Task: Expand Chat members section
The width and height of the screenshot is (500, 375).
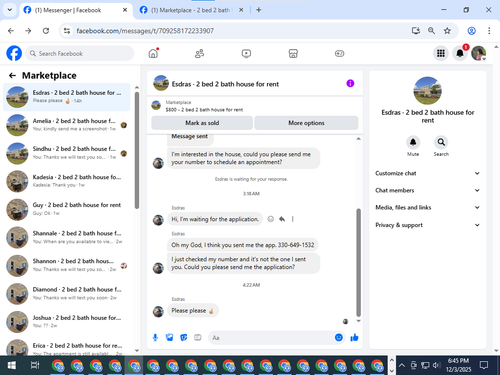Action: [x=428, y=190]
